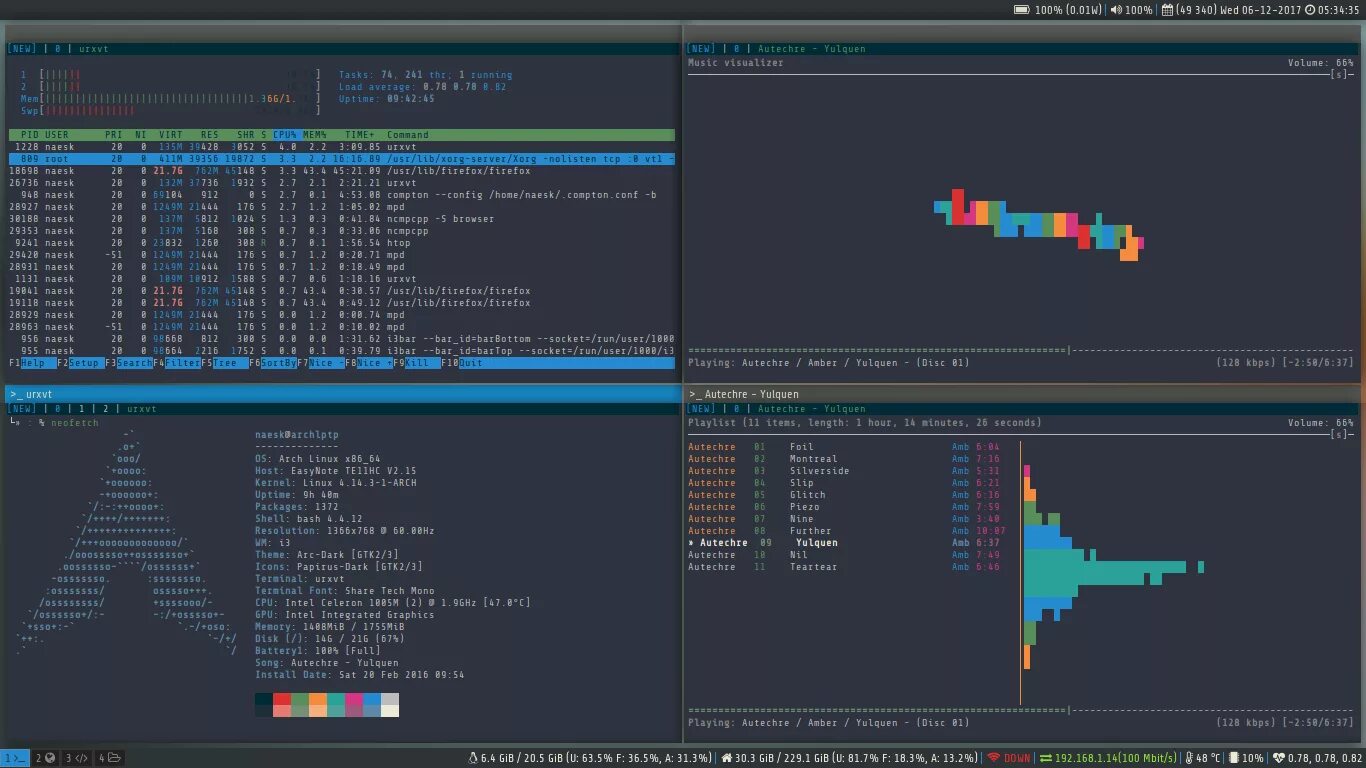Viewport: 1366px width, 768px height.
Task: Click the penguin root disk icon
Action: tap(474, 758)
